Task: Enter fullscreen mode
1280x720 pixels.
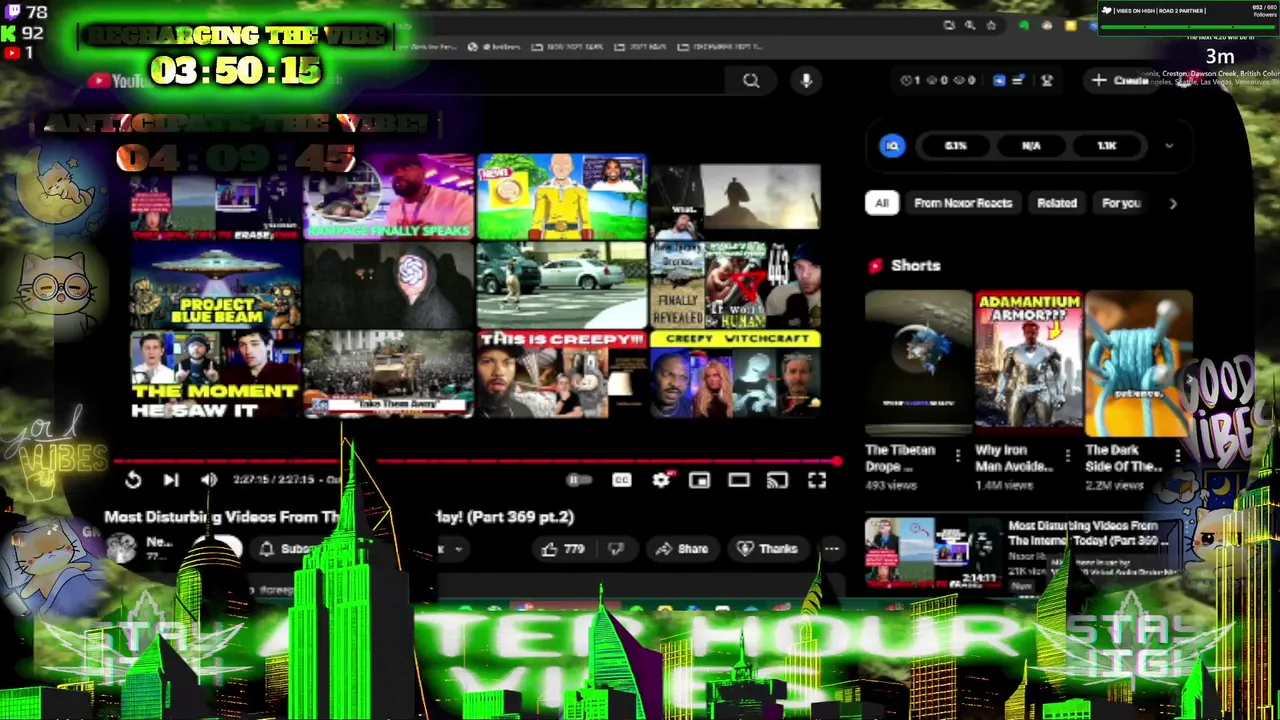Action: click(x=817, y=480)
